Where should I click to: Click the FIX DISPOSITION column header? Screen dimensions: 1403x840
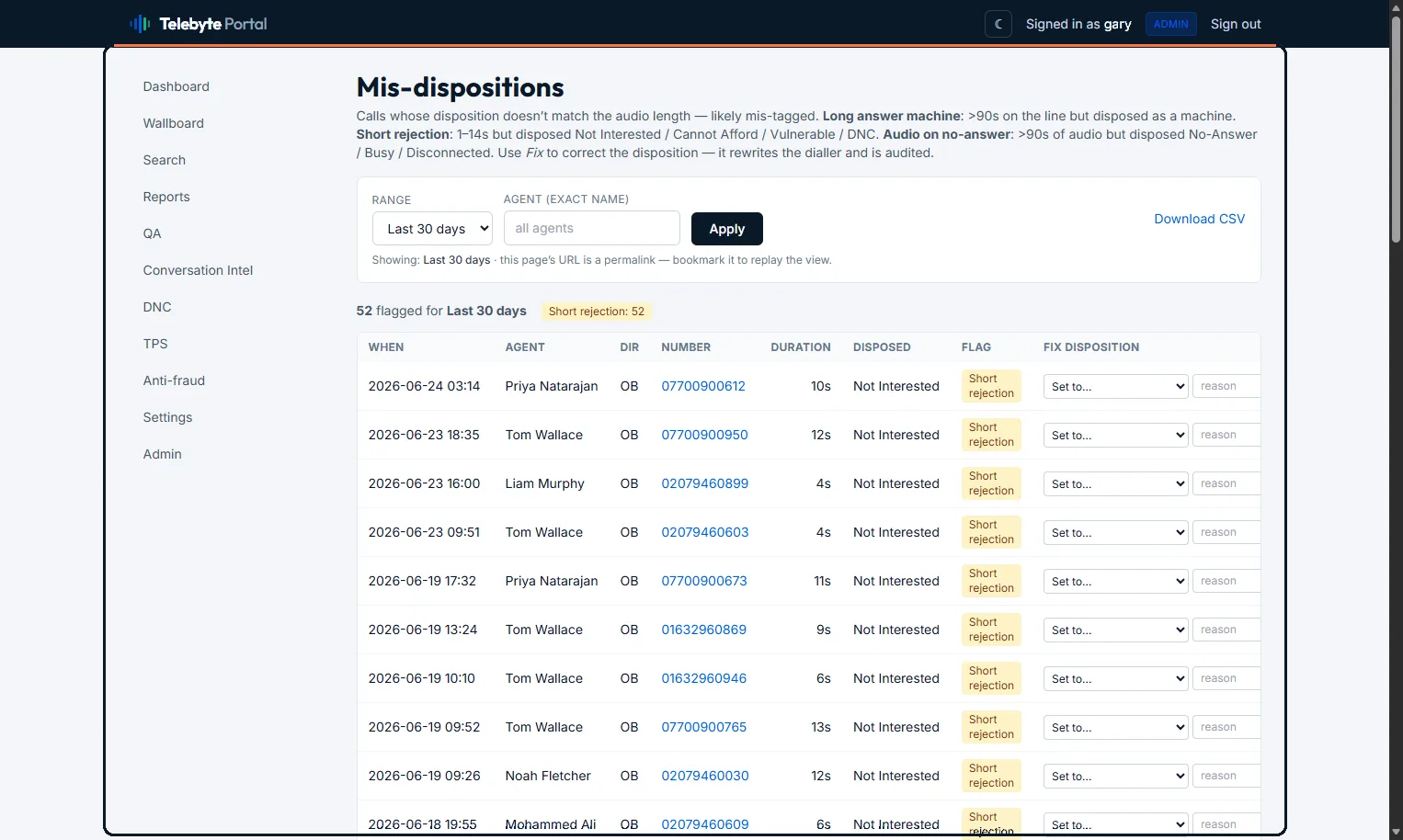pyautogui.click(x=1091, y=347)
